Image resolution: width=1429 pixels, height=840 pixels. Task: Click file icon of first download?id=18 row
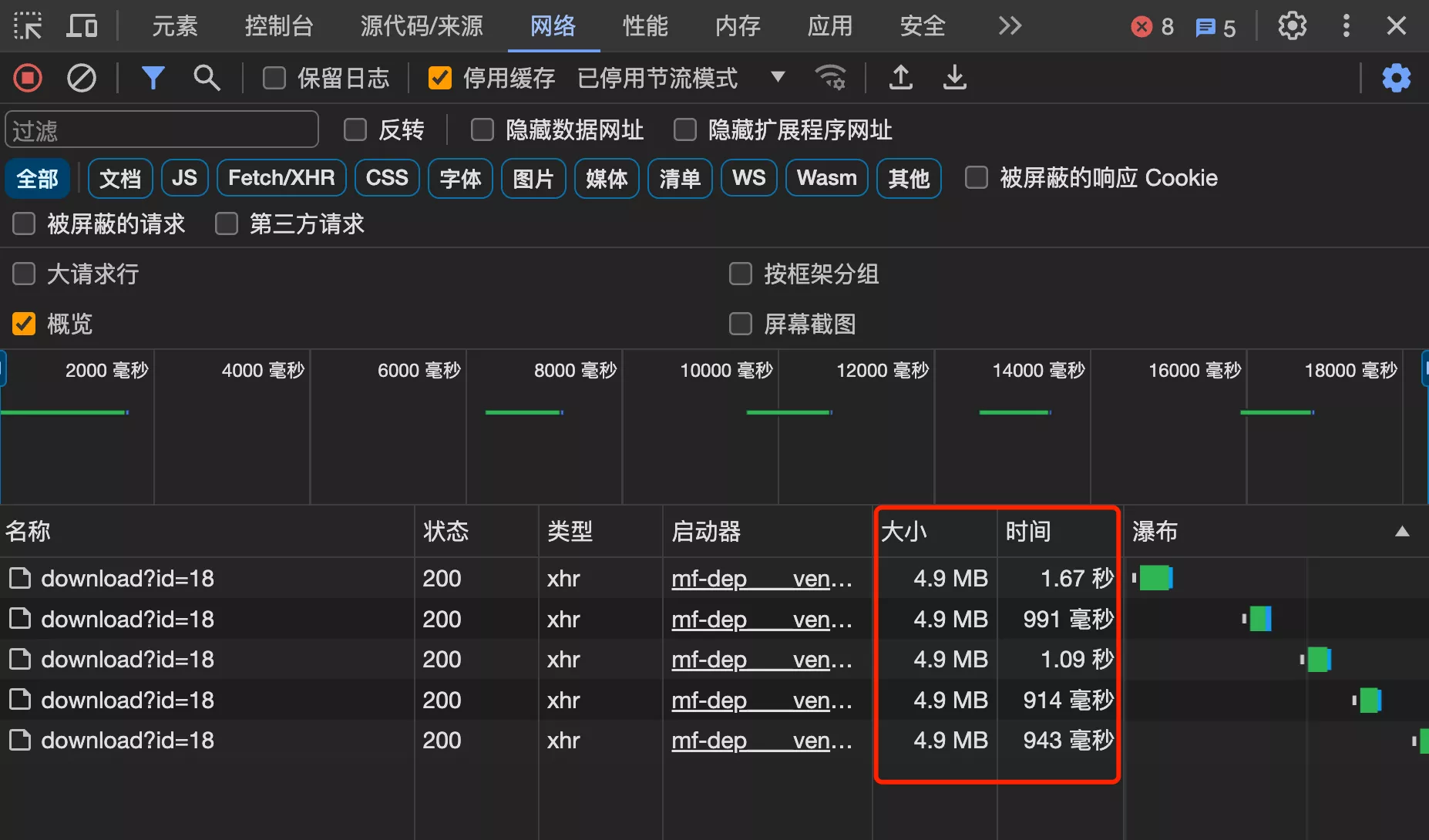(x=20, y=578)
